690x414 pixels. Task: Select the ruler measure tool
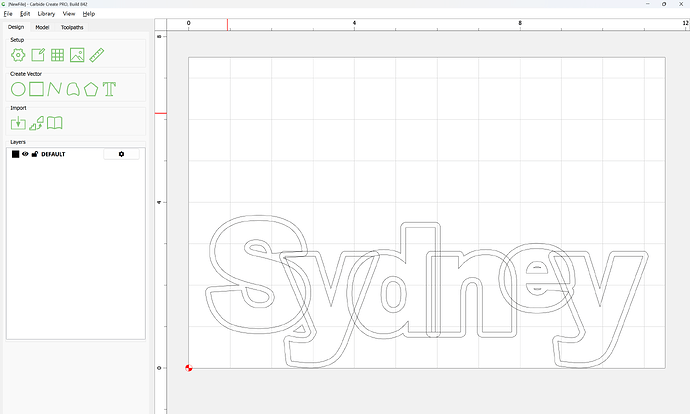pyautogui.click(x=97, y=55)
